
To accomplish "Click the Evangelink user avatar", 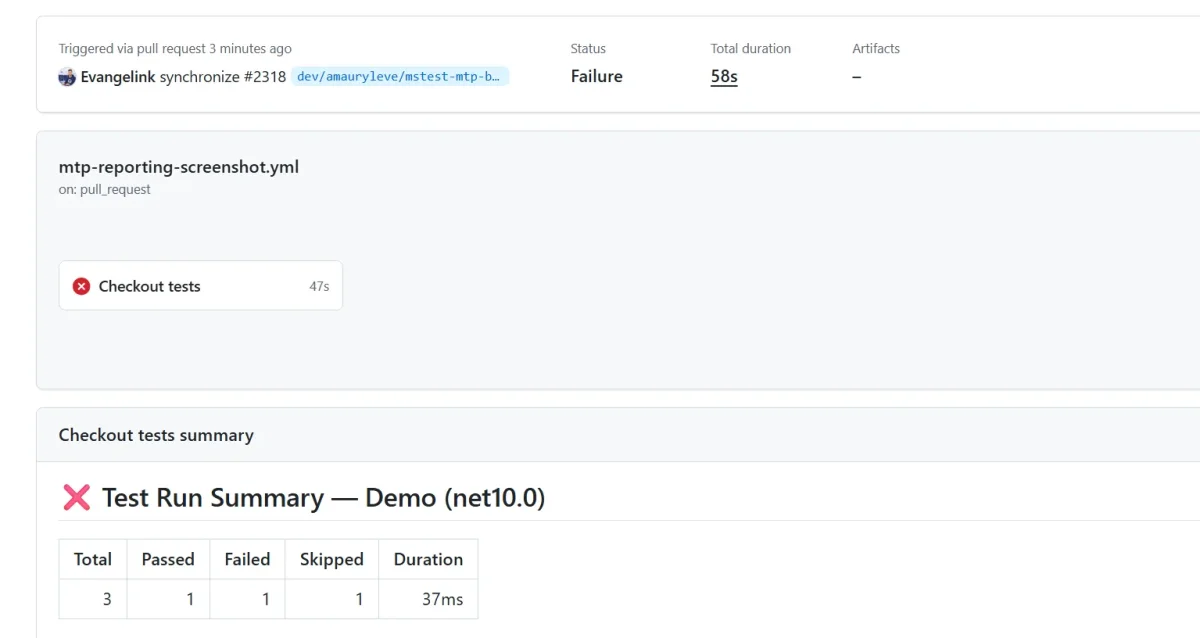I will [x=67, y=77].
